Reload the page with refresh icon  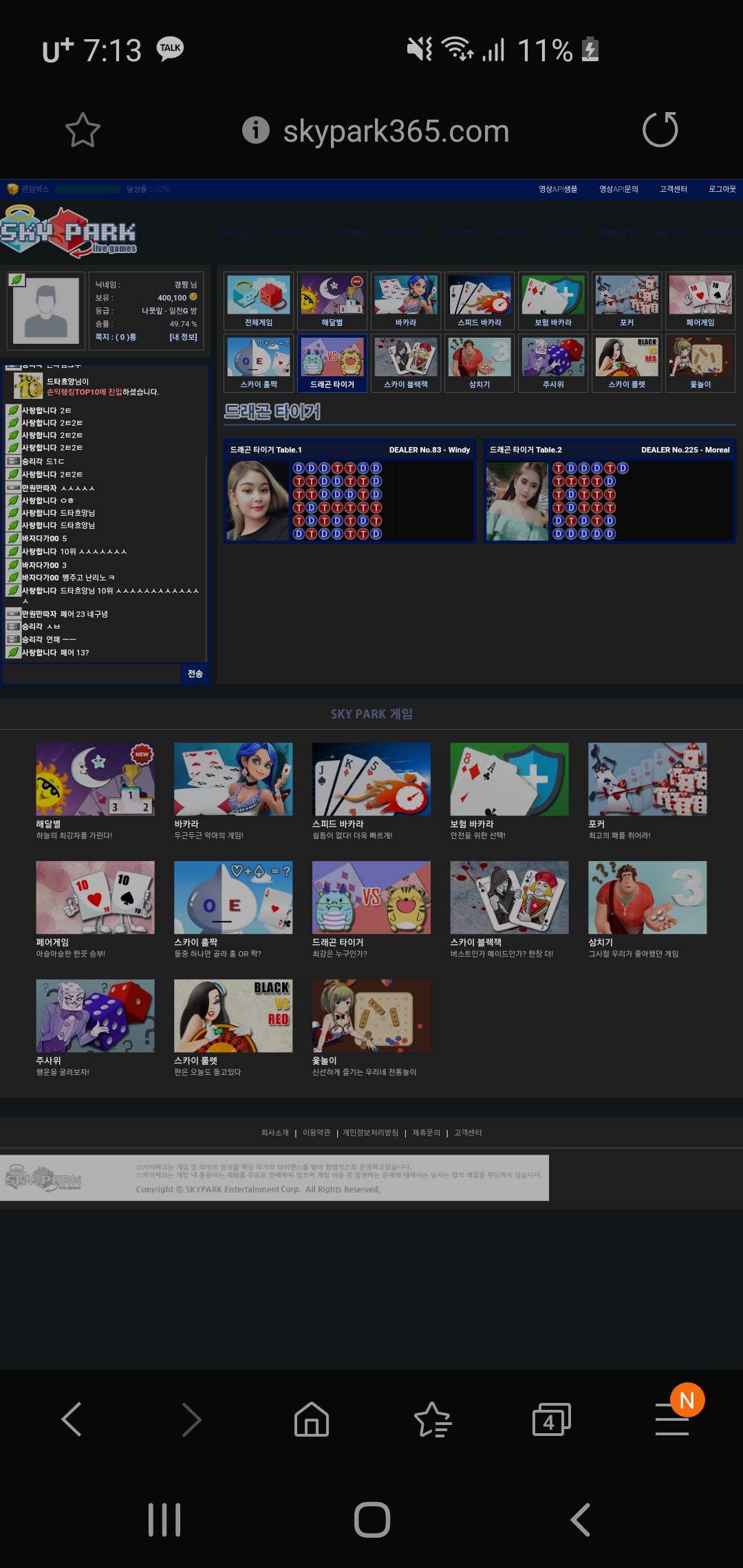coord(660,130)
